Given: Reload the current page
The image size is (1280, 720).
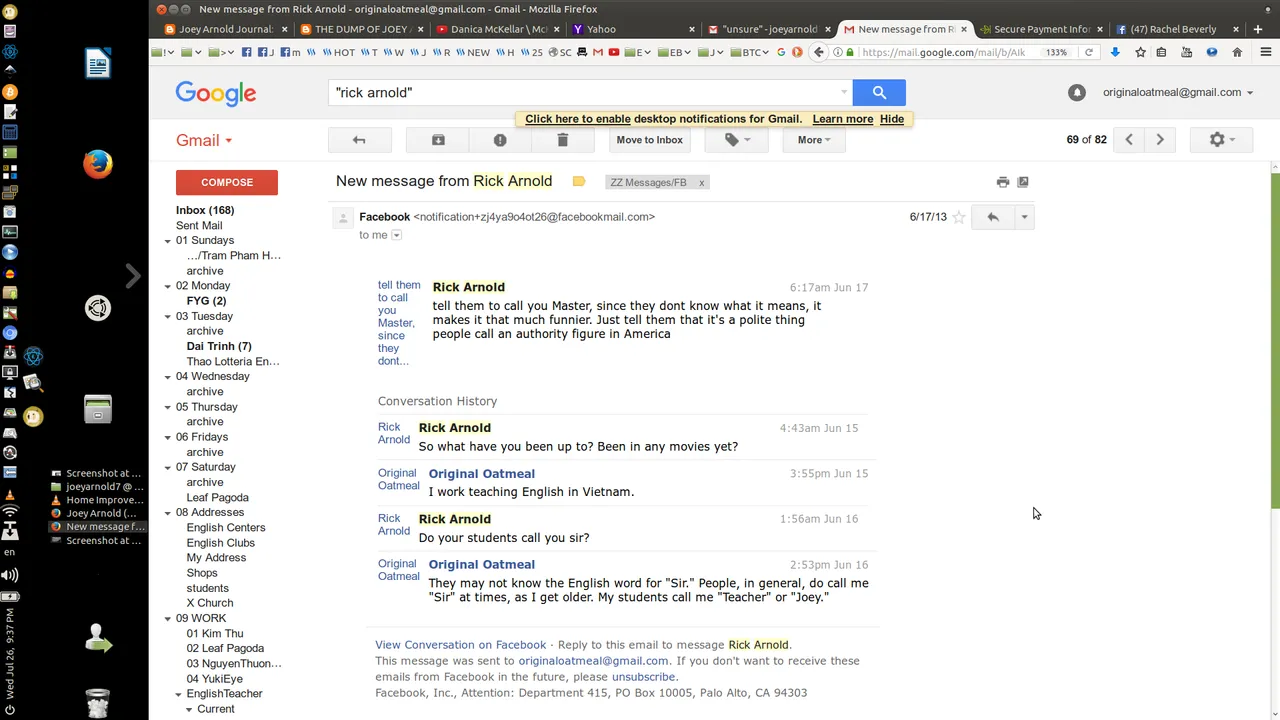Looking at the screenshot, I should coord(1089,52).
